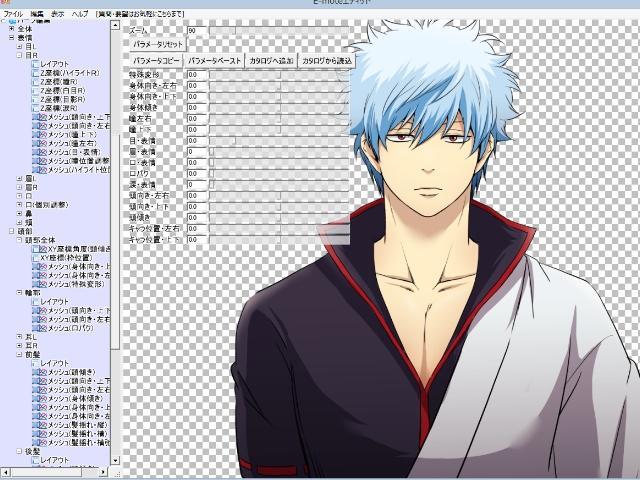Click the 眉・表情 value field
This screenshot has width=640, height=480.
[197, 152]
